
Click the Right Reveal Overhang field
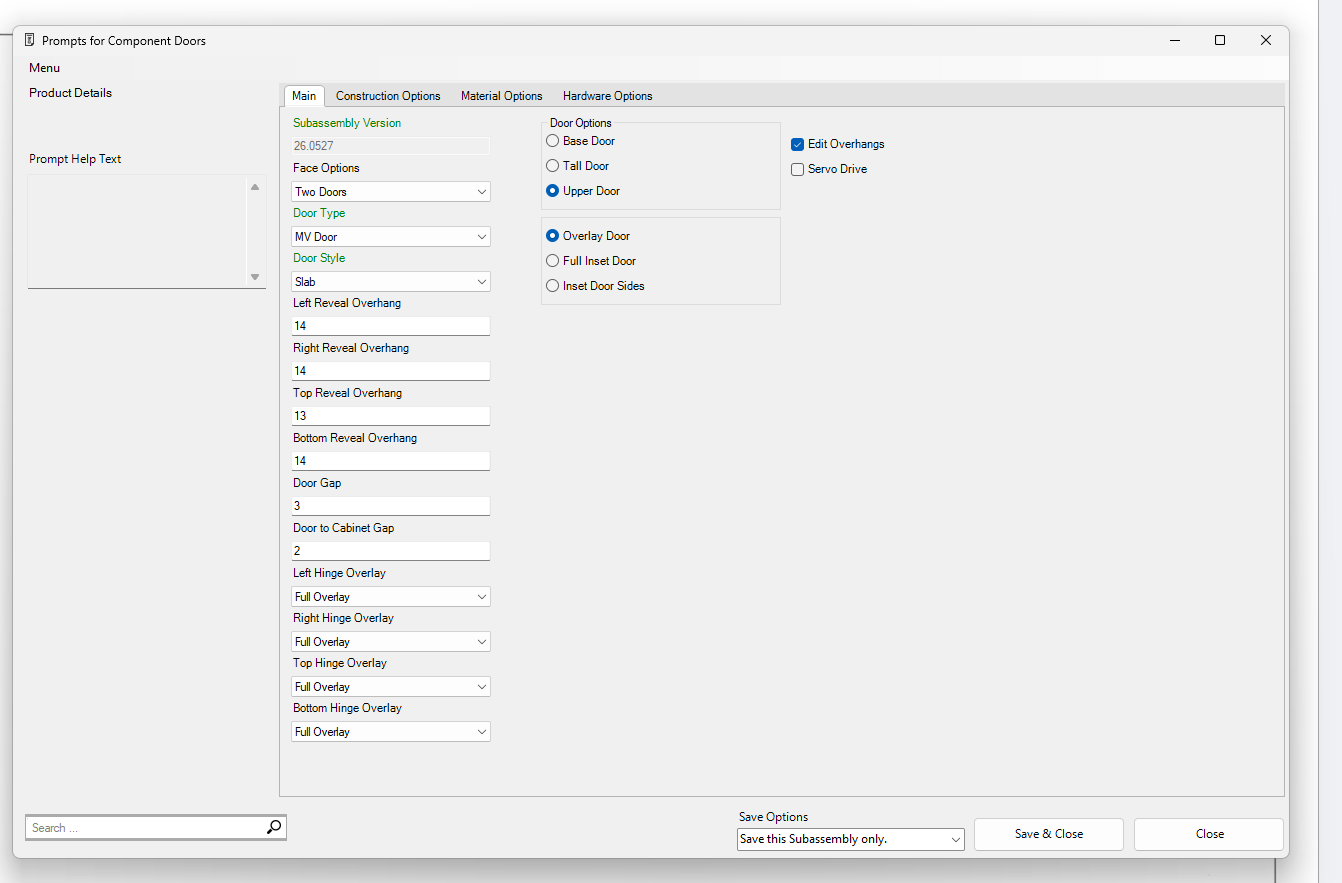click(391, 371)
